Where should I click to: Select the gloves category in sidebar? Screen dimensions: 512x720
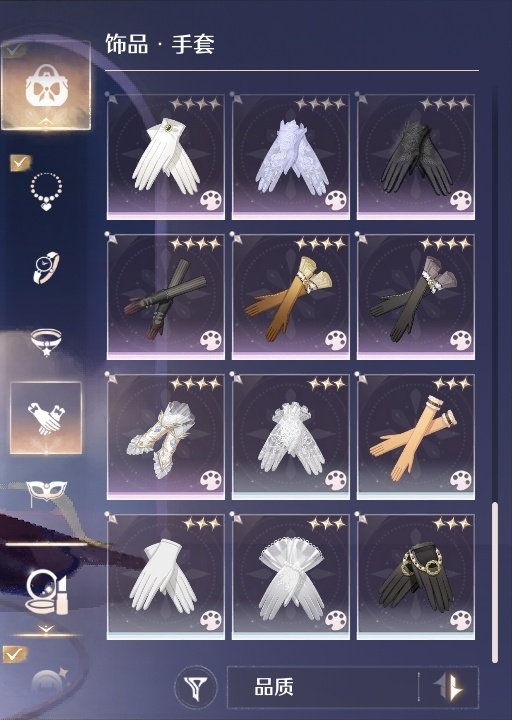[46, 418]
